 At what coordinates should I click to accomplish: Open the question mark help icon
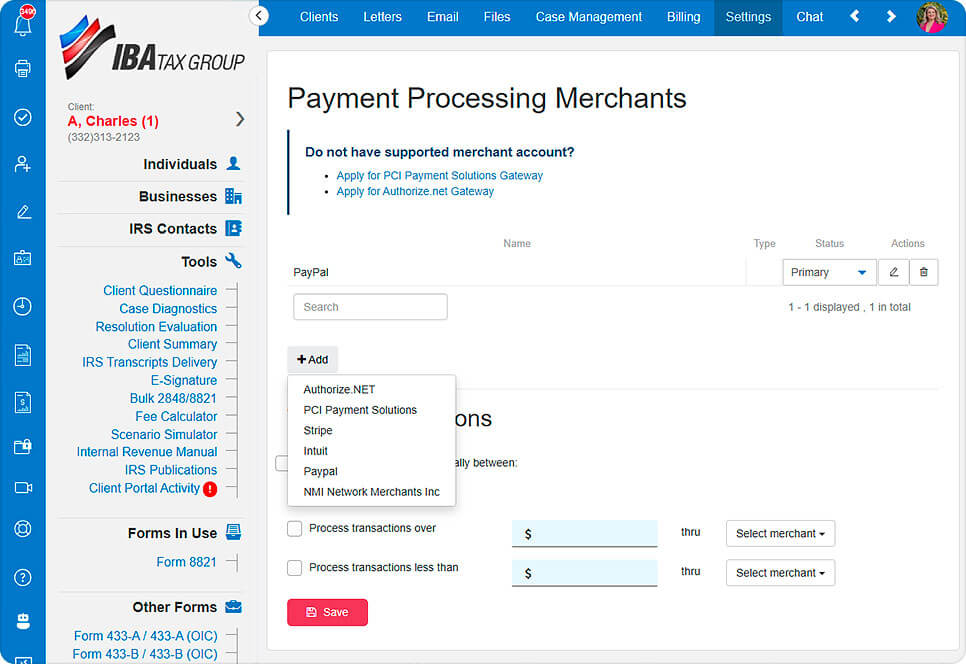[23, 577]
